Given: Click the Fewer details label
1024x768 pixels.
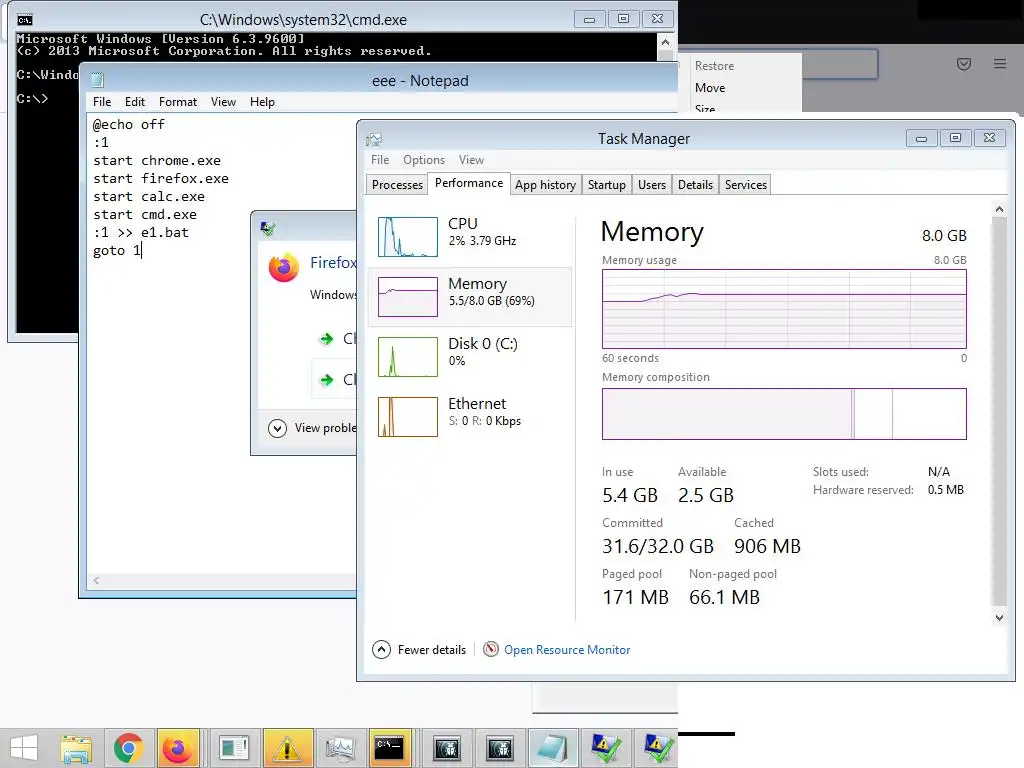Looking at the screenshot, I should coord(432,650).
